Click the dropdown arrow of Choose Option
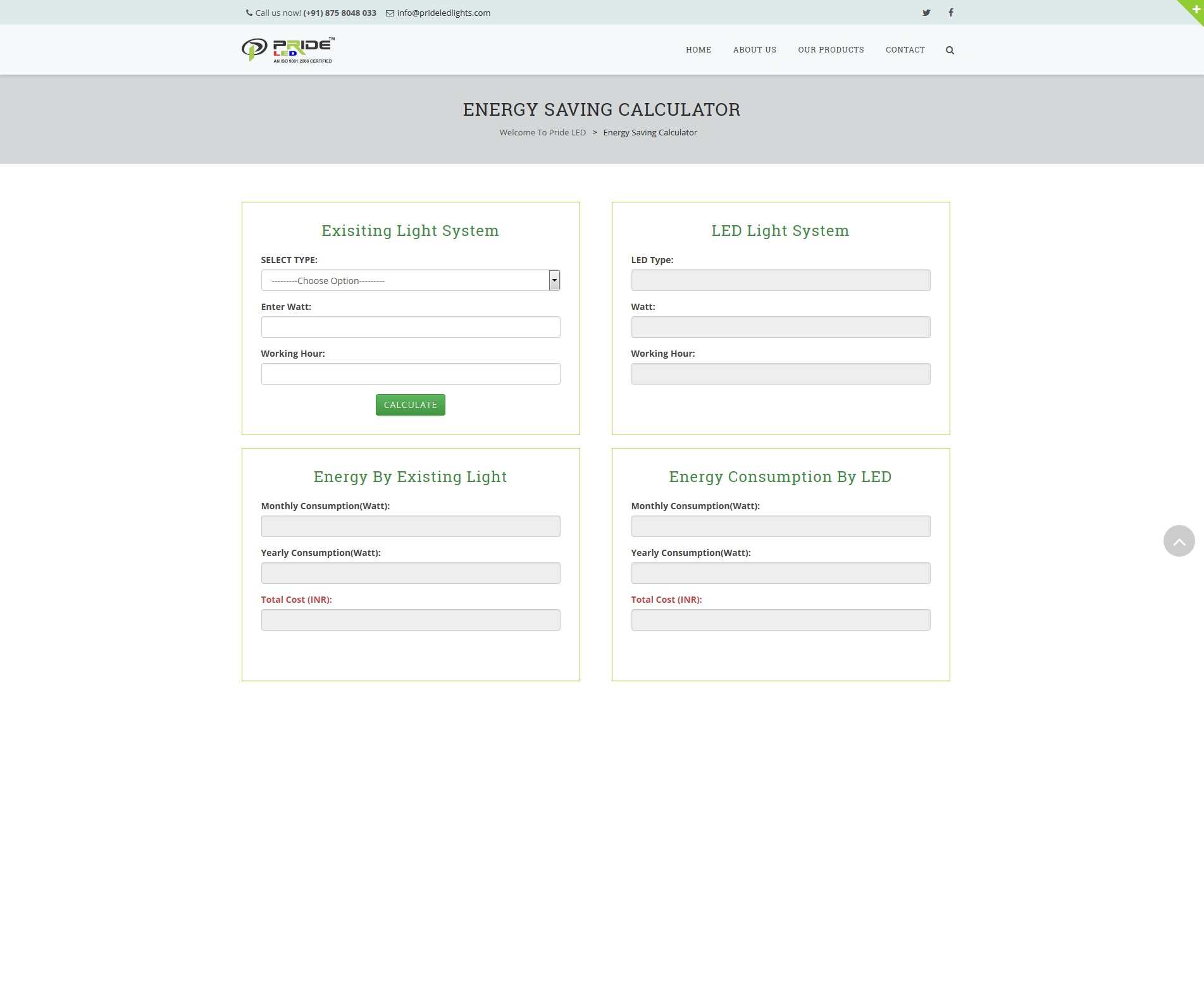This screenshot has width=1204, height=995. (x=554, y=280)
